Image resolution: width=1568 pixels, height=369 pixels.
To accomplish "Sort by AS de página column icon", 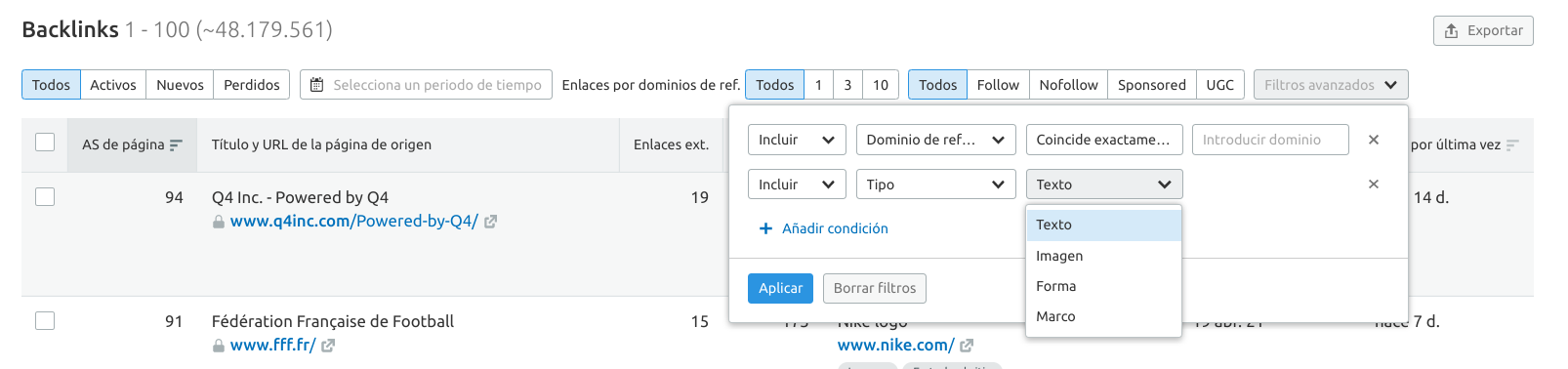I will 176,145.
